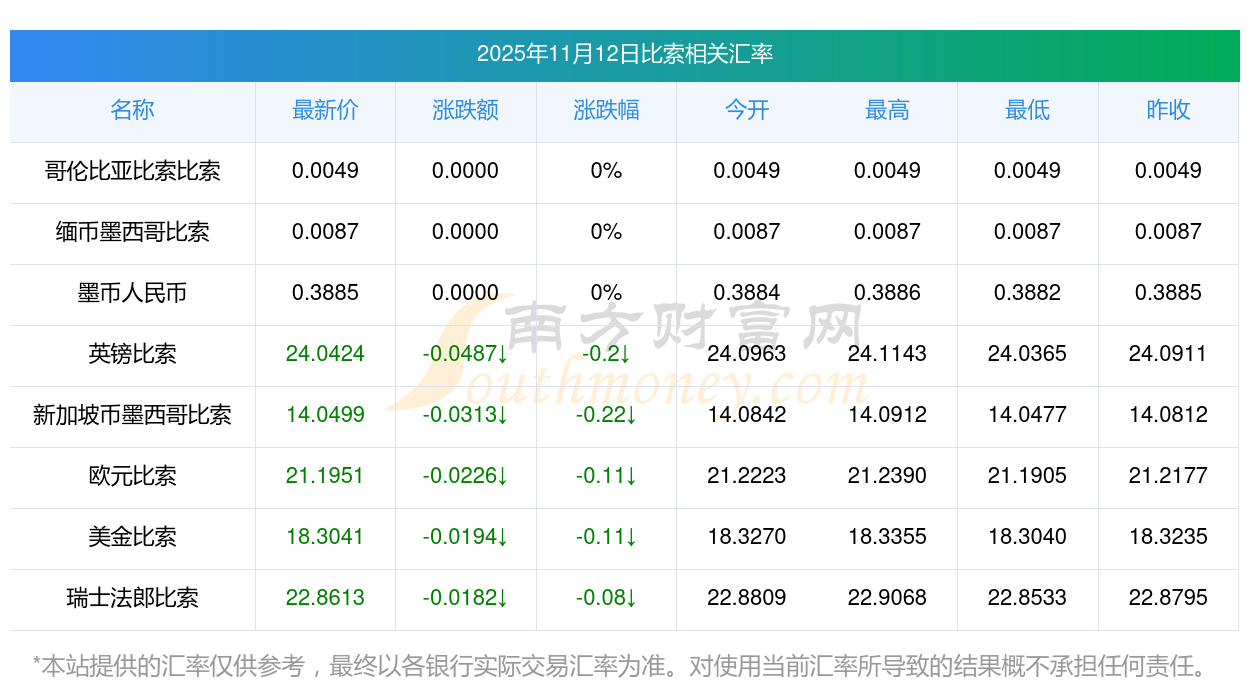1250x697 pixels.
Task: Click the 英镑比索 highest value 24.1143
Action: tap(887, 354)
